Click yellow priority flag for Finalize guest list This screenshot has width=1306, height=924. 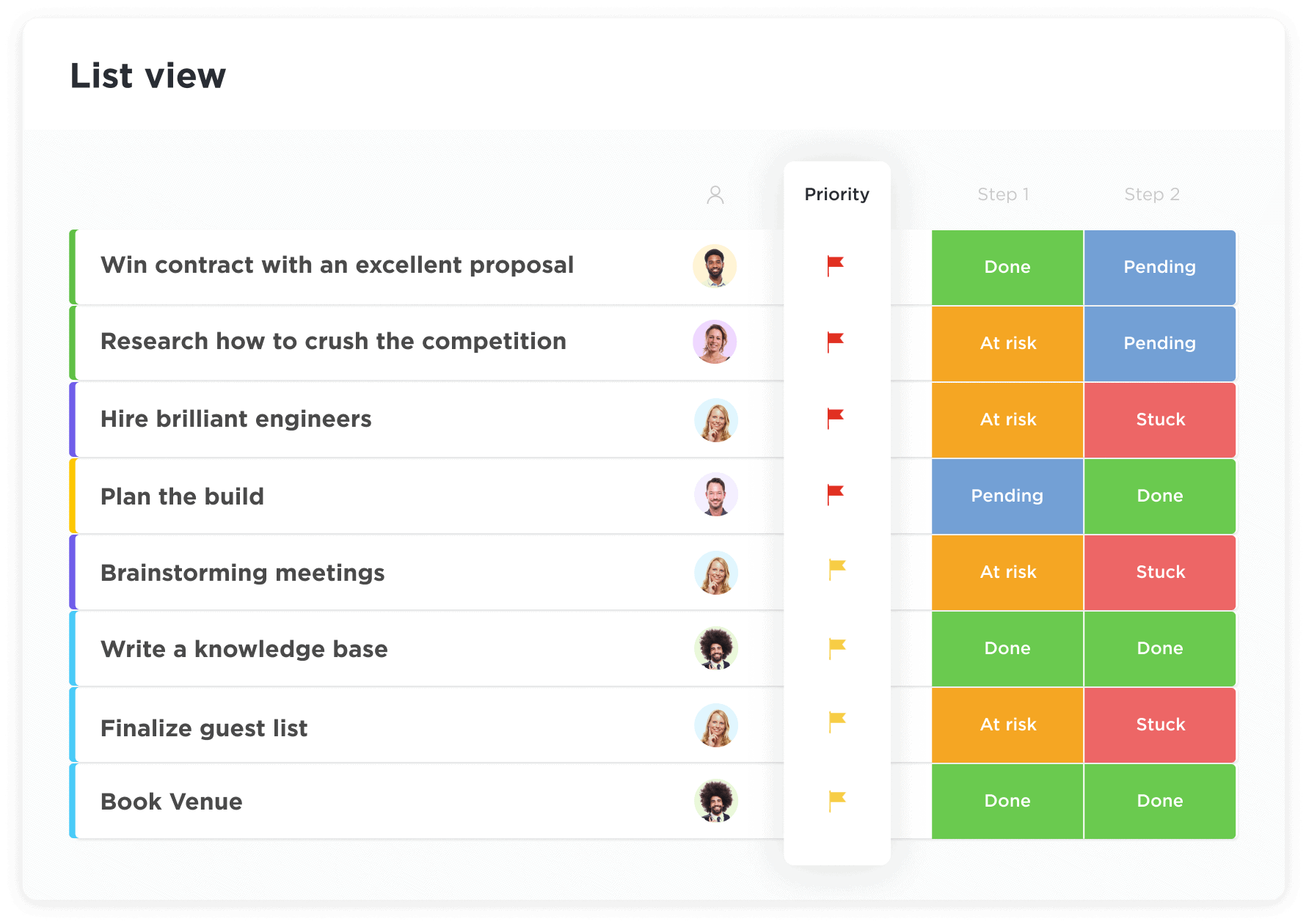point(836,722)
